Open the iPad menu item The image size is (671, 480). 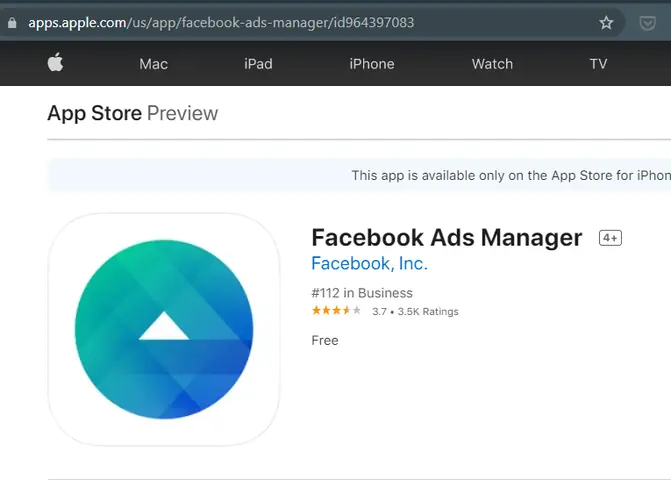(x=258, y=64)
